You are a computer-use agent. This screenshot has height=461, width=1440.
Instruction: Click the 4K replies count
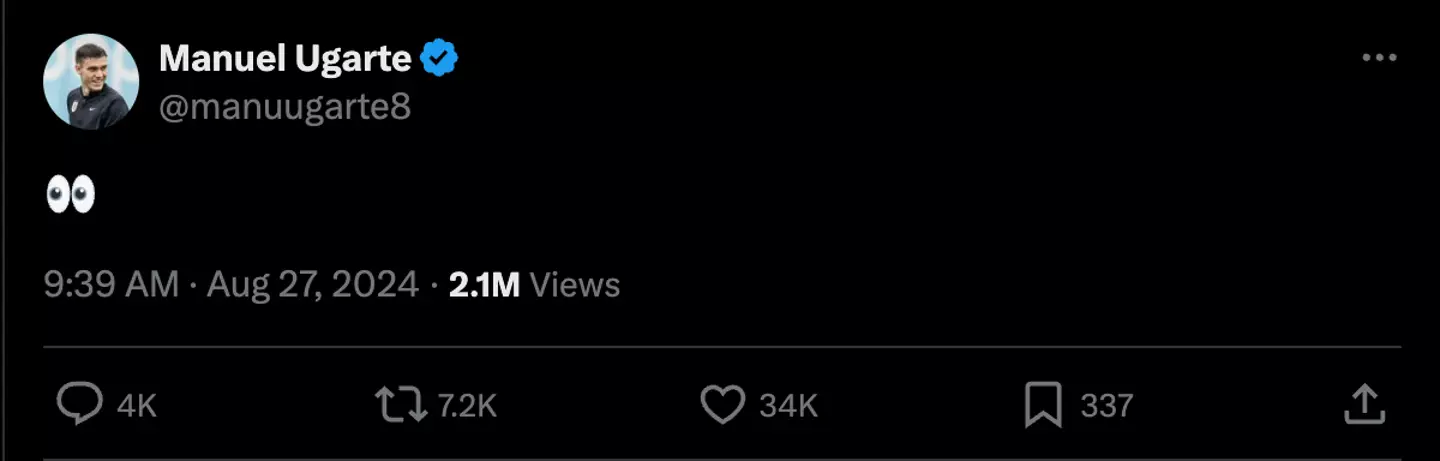pyautogui.click(x=137, y=405)
